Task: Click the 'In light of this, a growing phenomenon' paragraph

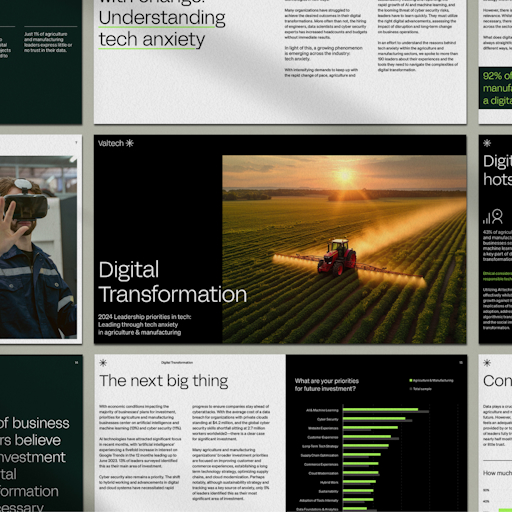Action: pos(323,53)
